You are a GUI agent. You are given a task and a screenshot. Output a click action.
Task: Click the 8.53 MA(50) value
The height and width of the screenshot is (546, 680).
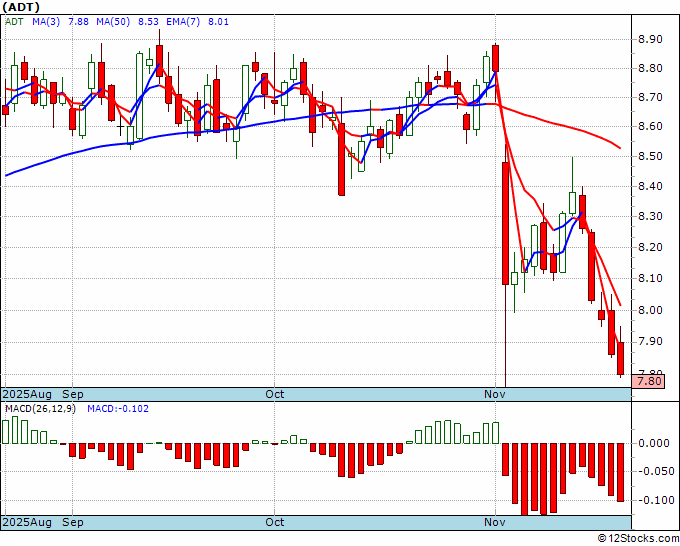click(x=148, y=22)
